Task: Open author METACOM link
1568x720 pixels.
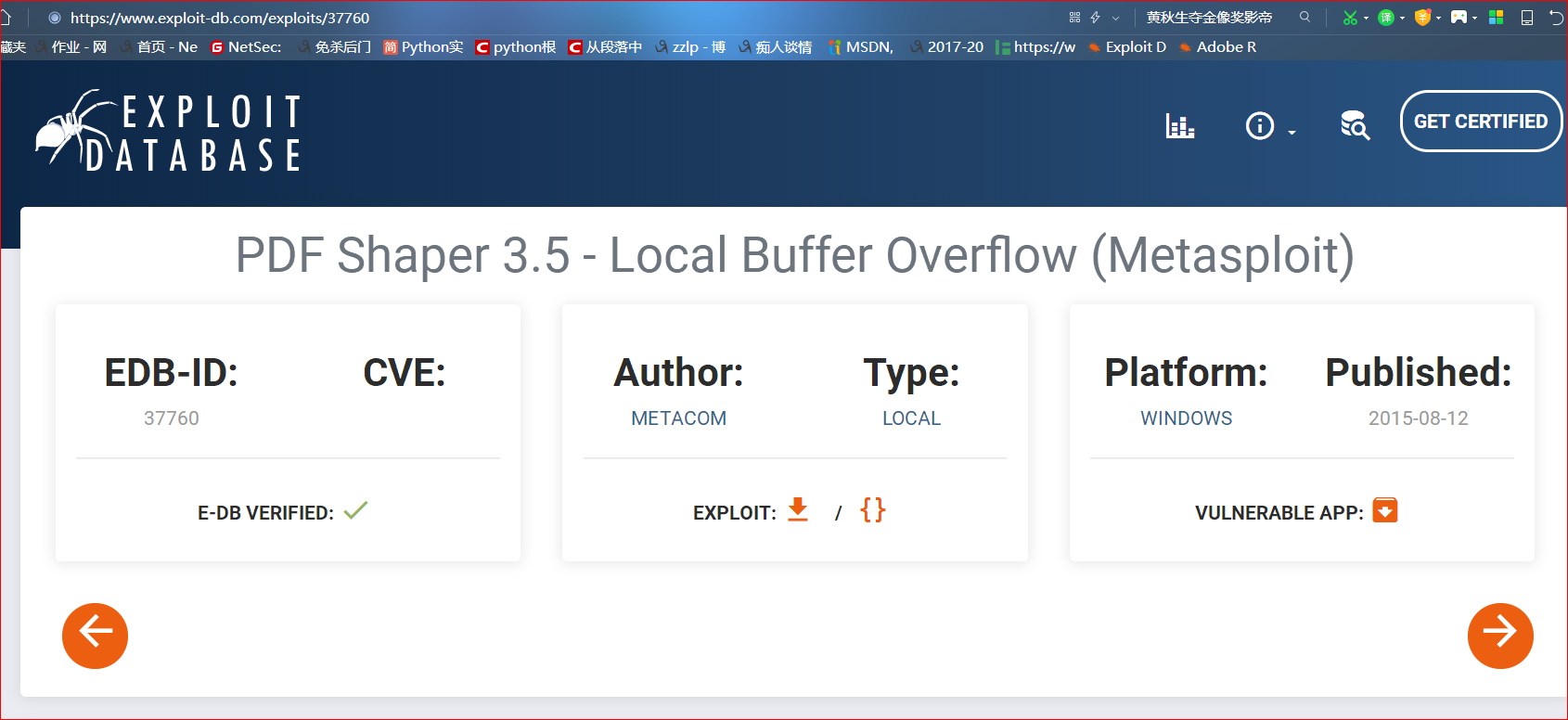Action: [x=678, y=418]
